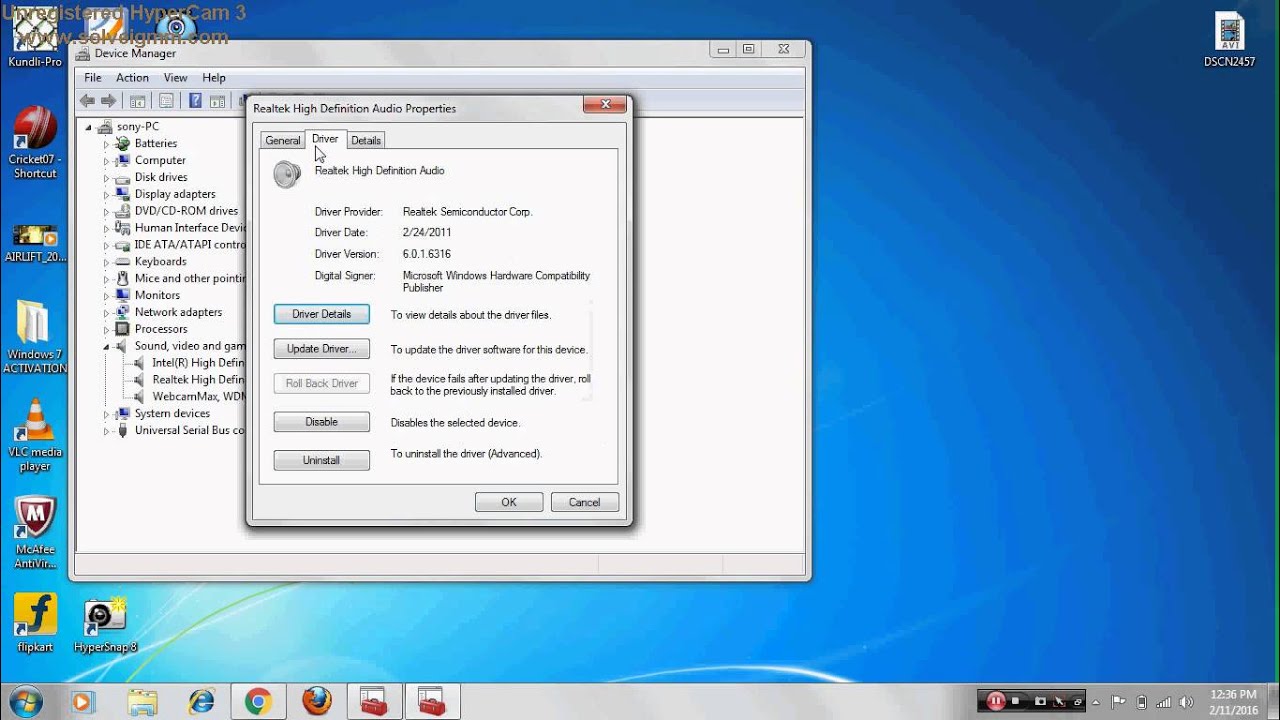Click the Action Center flag tray icon
The image size is (1280, 720).
pos(1119,702)
